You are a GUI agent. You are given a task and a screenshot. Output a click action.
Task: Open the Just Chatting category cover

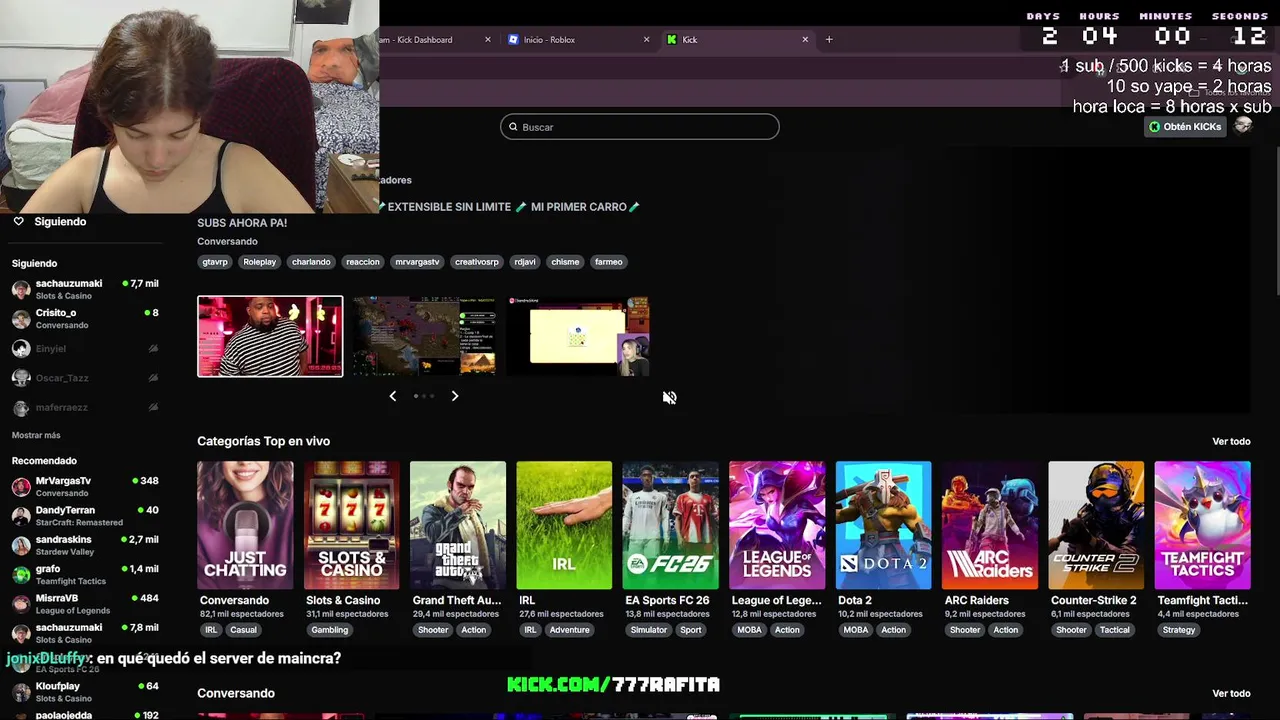[245, 525]
